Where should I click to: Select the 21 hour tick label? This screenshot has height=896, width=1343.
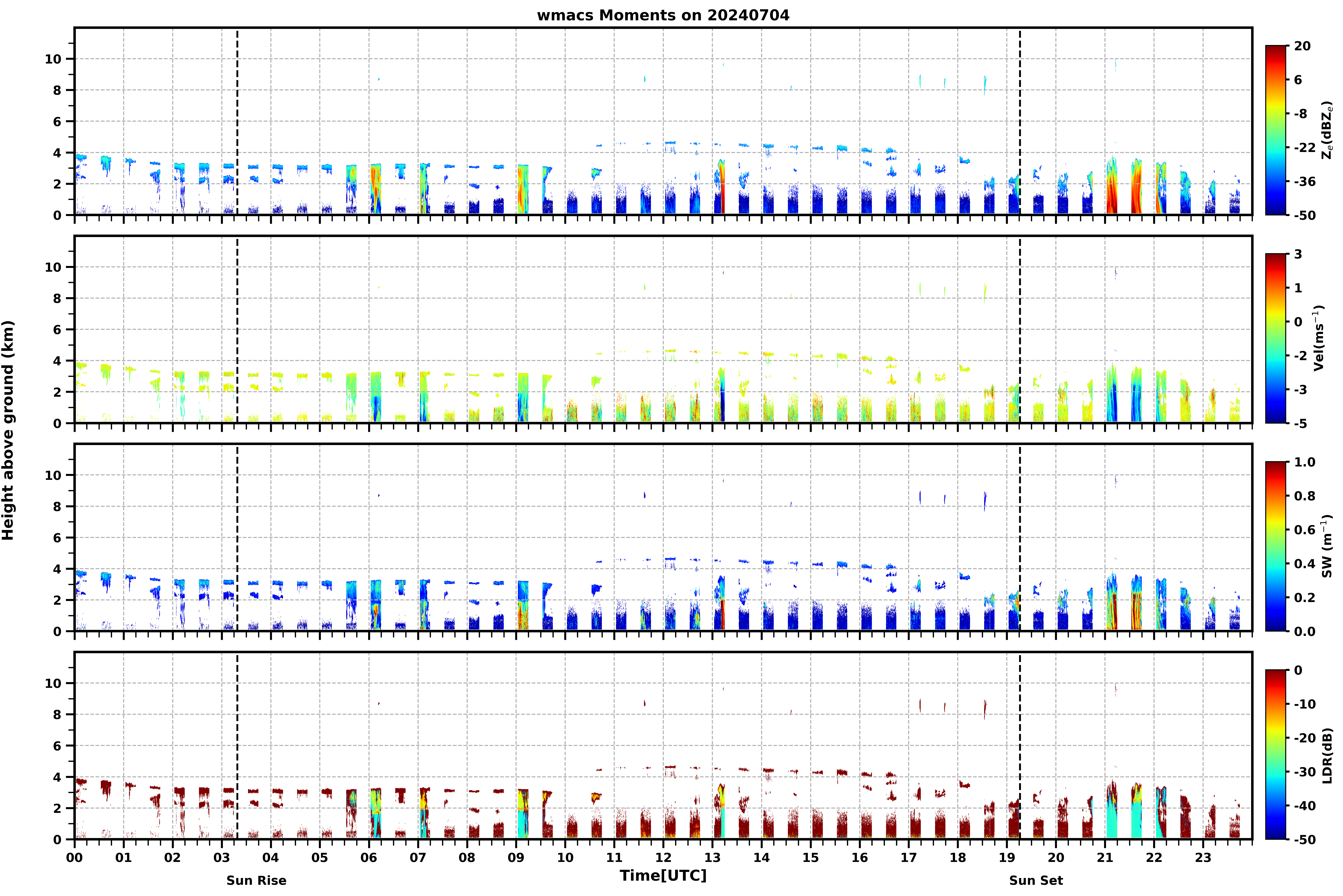coord(1105,857)
